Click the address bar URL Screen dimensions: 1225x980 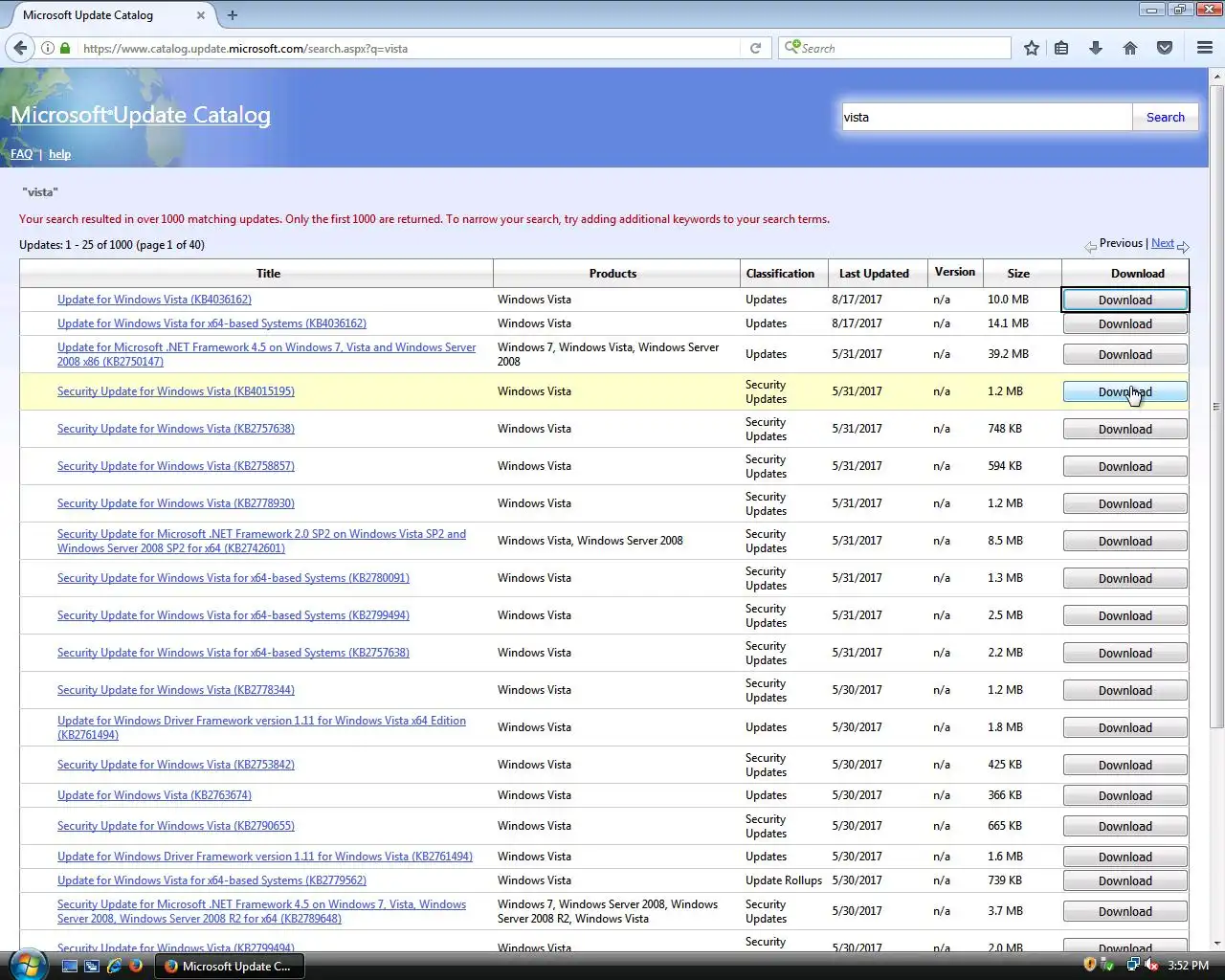[245, 48]
